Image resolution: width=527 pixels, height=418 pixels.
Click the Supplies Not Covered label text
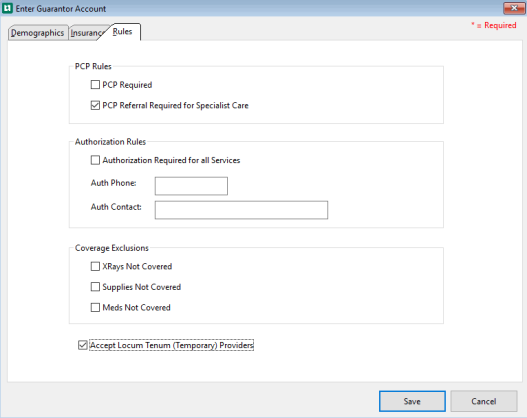click(x=141, y=287)
